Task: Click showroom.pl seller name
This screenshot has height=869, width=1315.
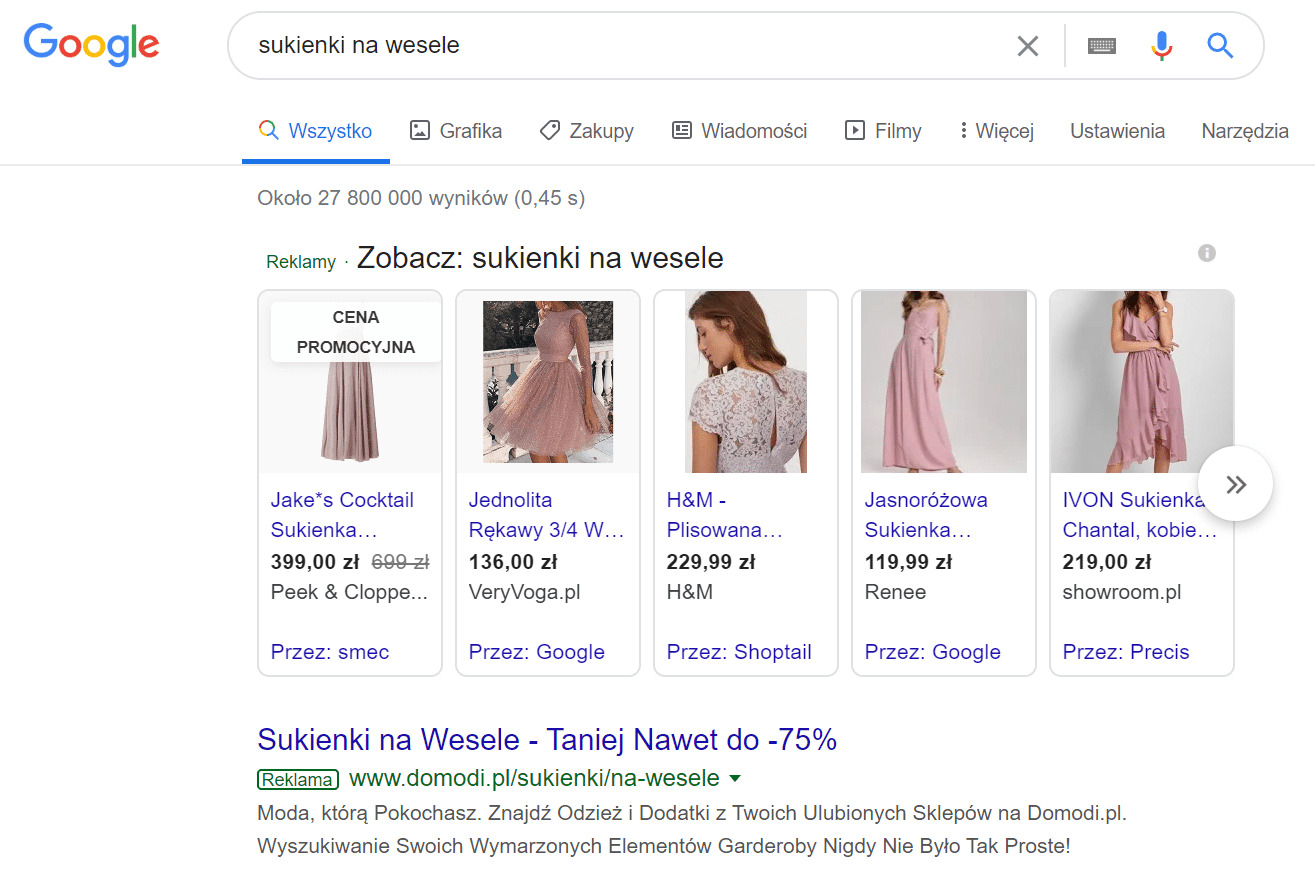Action: click(x=1122, y=592)
